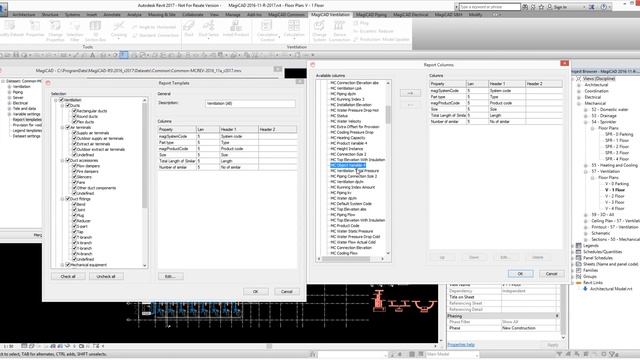The image size is (640, 360).
Task: Click the Architectural Model link icon
Action: point(585,289)
